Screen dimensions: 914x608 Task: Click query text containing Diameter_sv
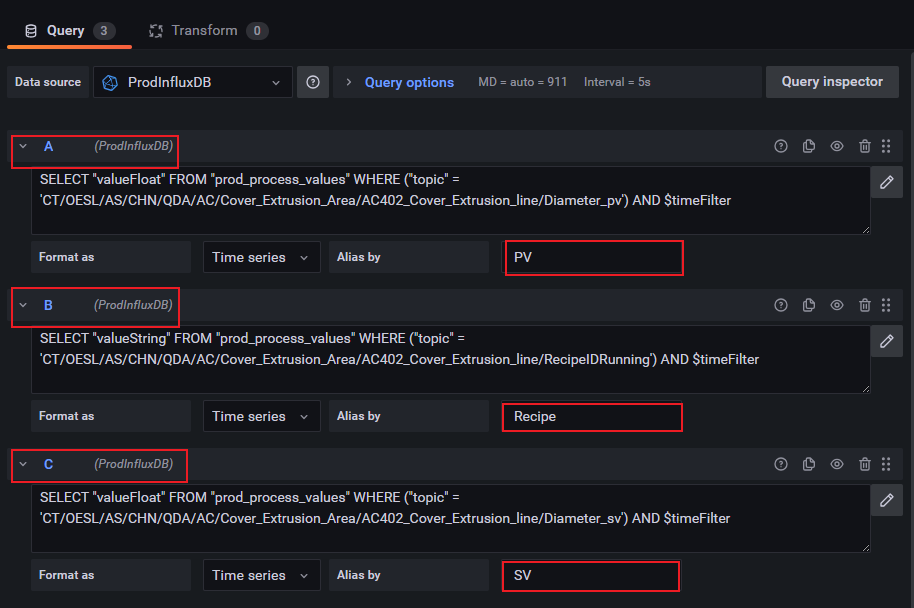pyautogui.click(x=450, y=518)
